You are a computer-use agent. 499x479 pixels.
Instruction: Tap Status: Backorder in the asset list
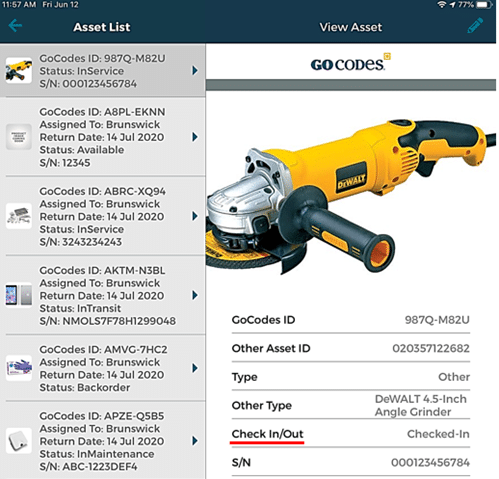(85, 387)
